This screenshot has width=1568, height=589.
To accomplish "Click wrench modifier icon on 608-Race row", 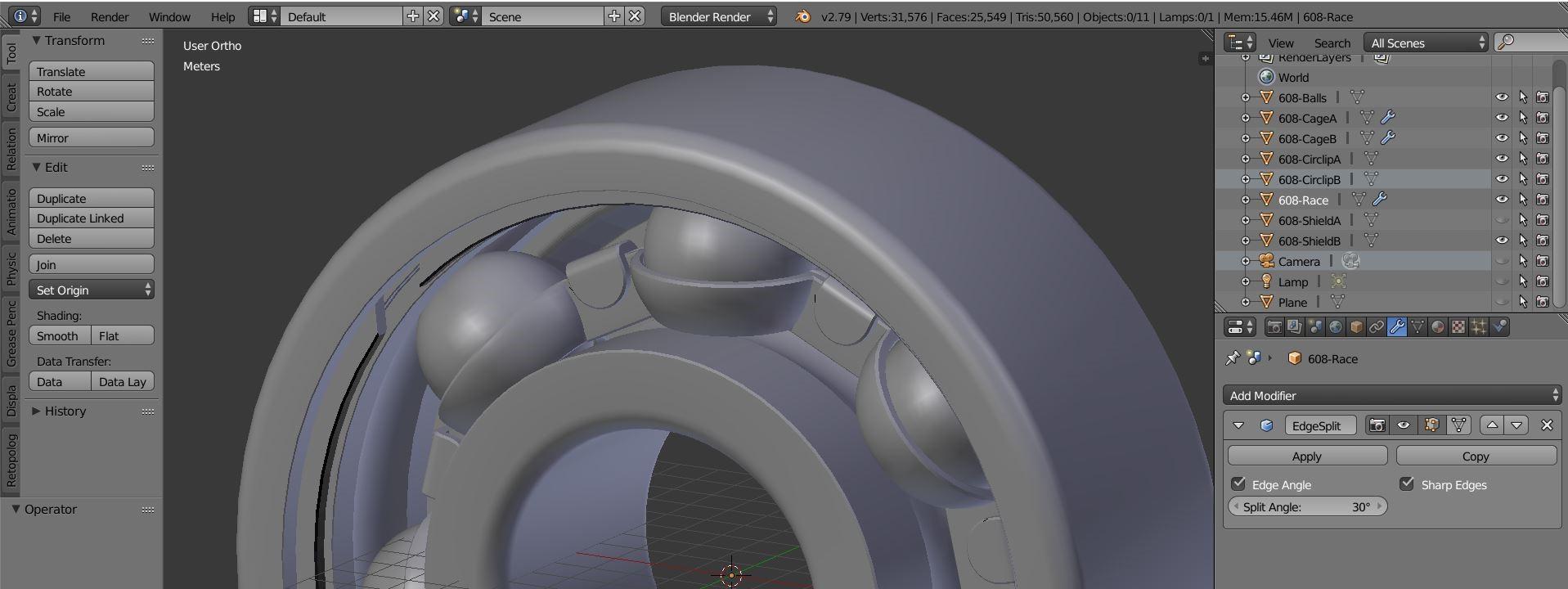I will (1379, 200).
